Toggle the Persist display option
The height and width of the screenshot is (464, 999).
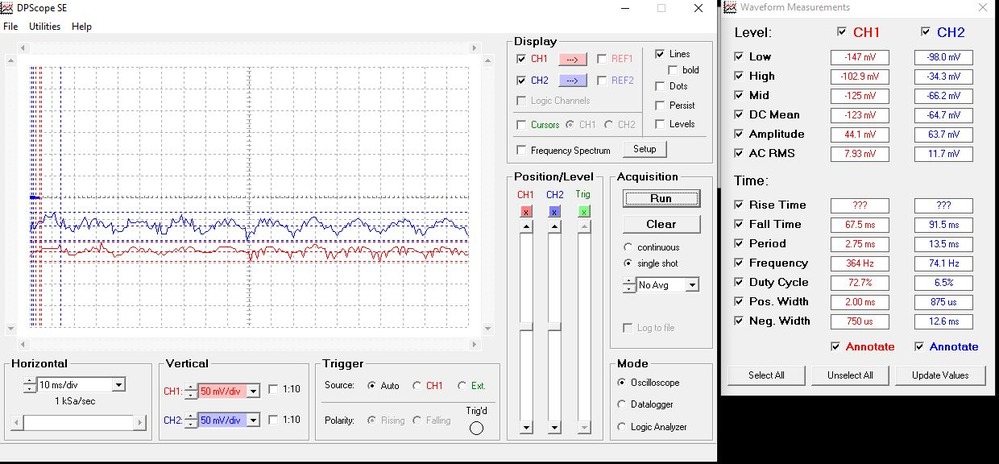tap(660, 105)
